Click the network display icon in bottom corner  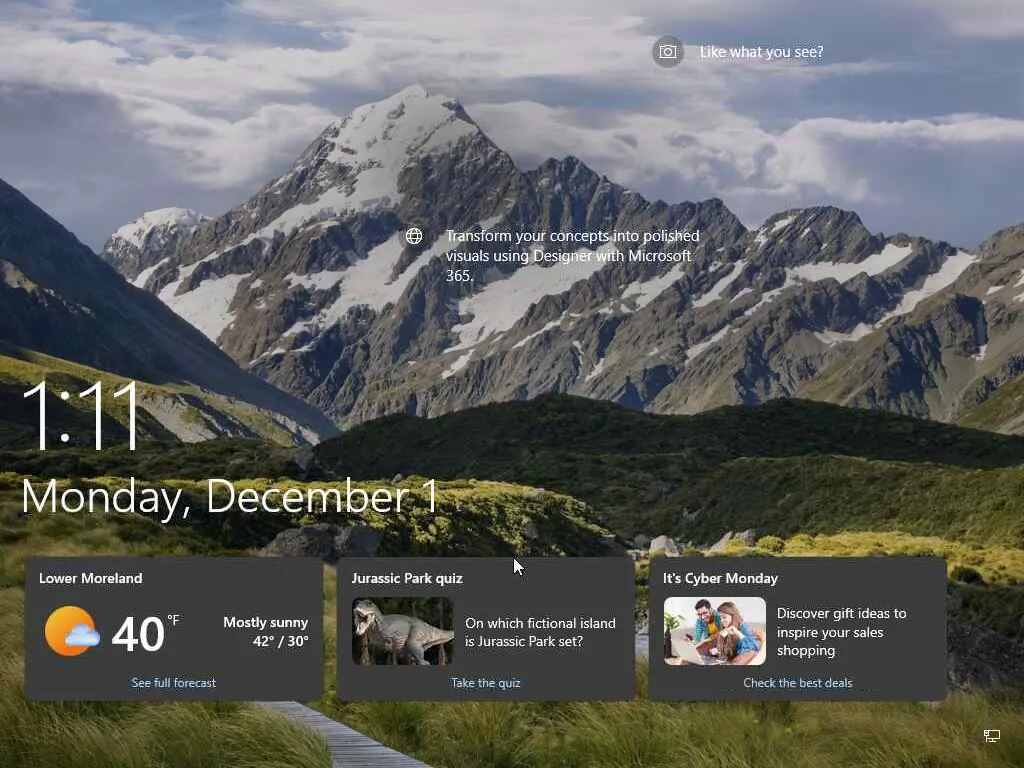(x=991, y=736)
